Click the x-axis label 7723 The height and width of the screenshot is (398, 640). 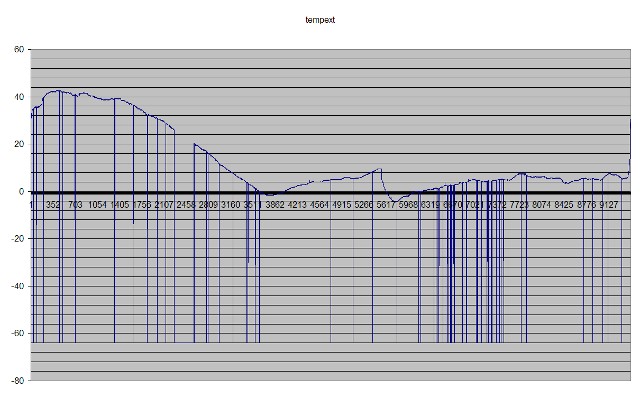tap(519, 205)
